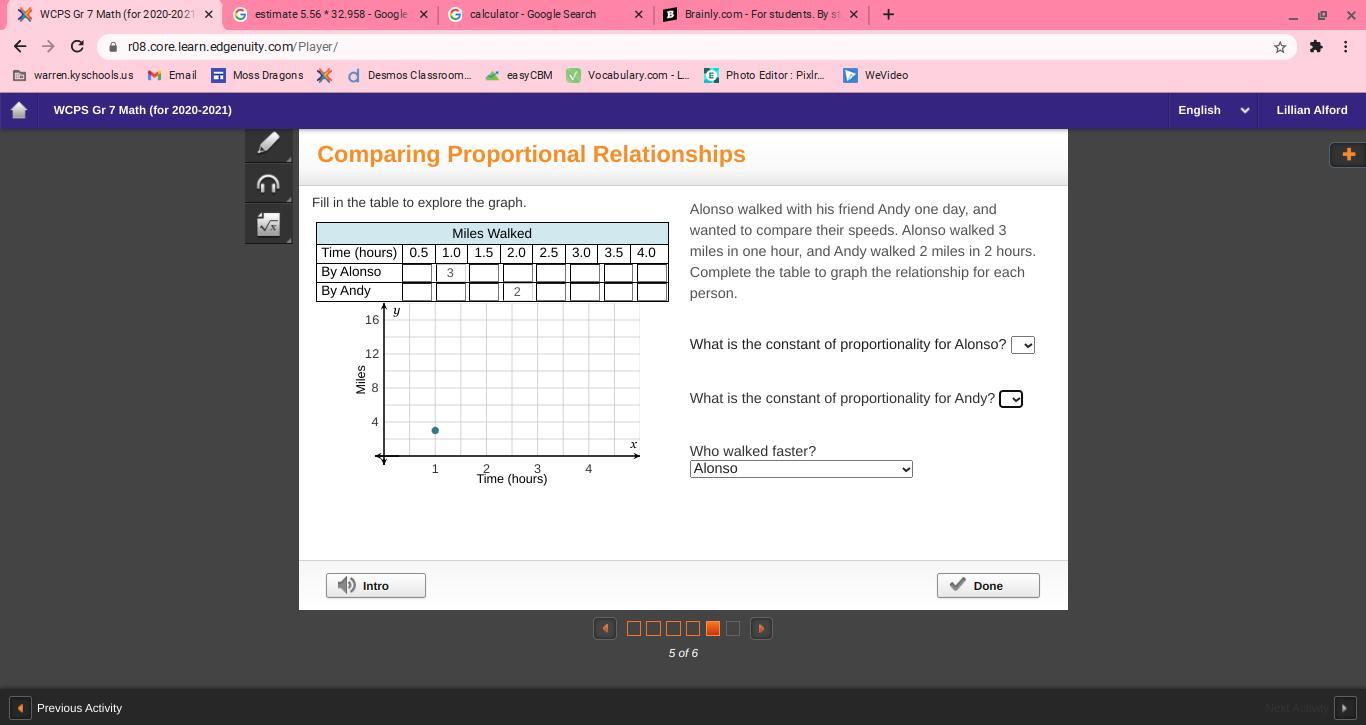This screenshot has width=1366, height=725.
Task: Close the WCPS Gr 7 Math tab
Action: (x=207, y=14)
